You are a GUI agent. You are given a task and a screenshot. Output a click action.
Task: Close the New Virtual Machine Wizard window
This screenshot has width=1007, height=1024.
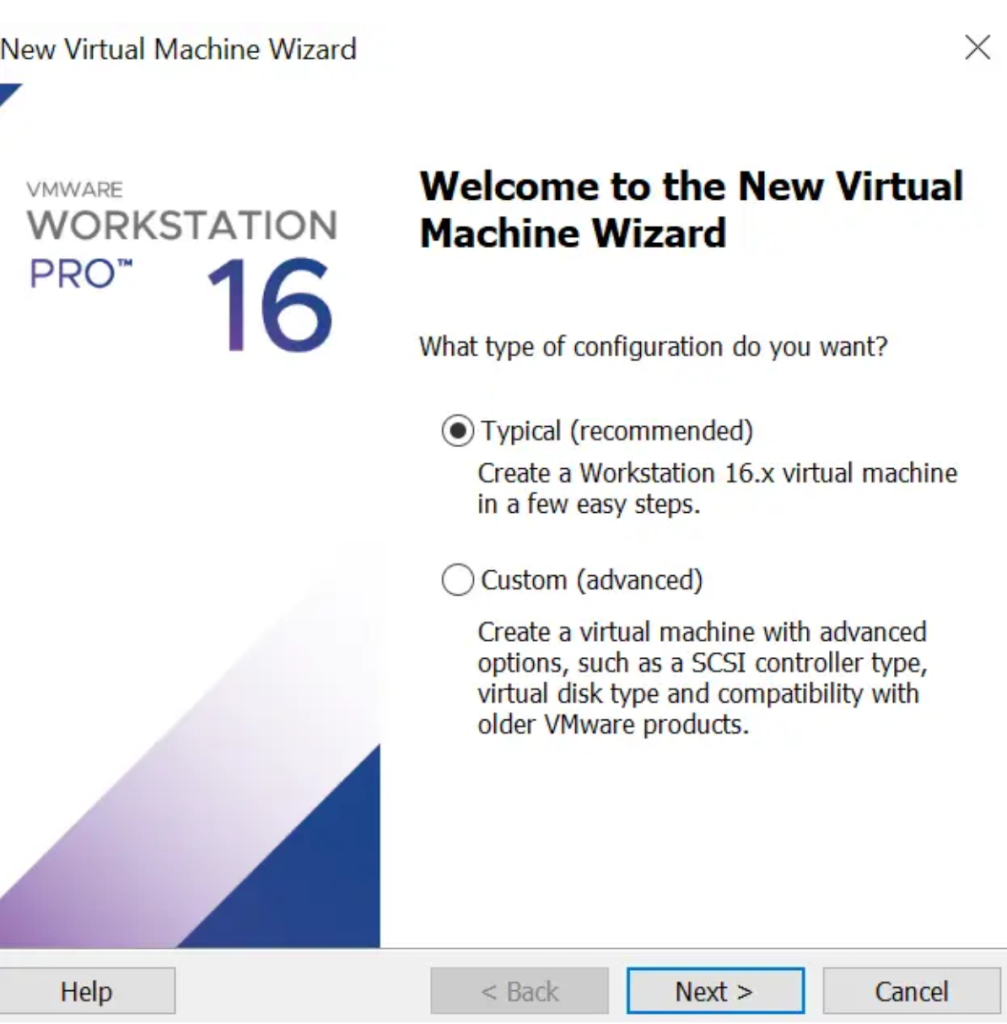pyautogui.click(x=977, y=48)
